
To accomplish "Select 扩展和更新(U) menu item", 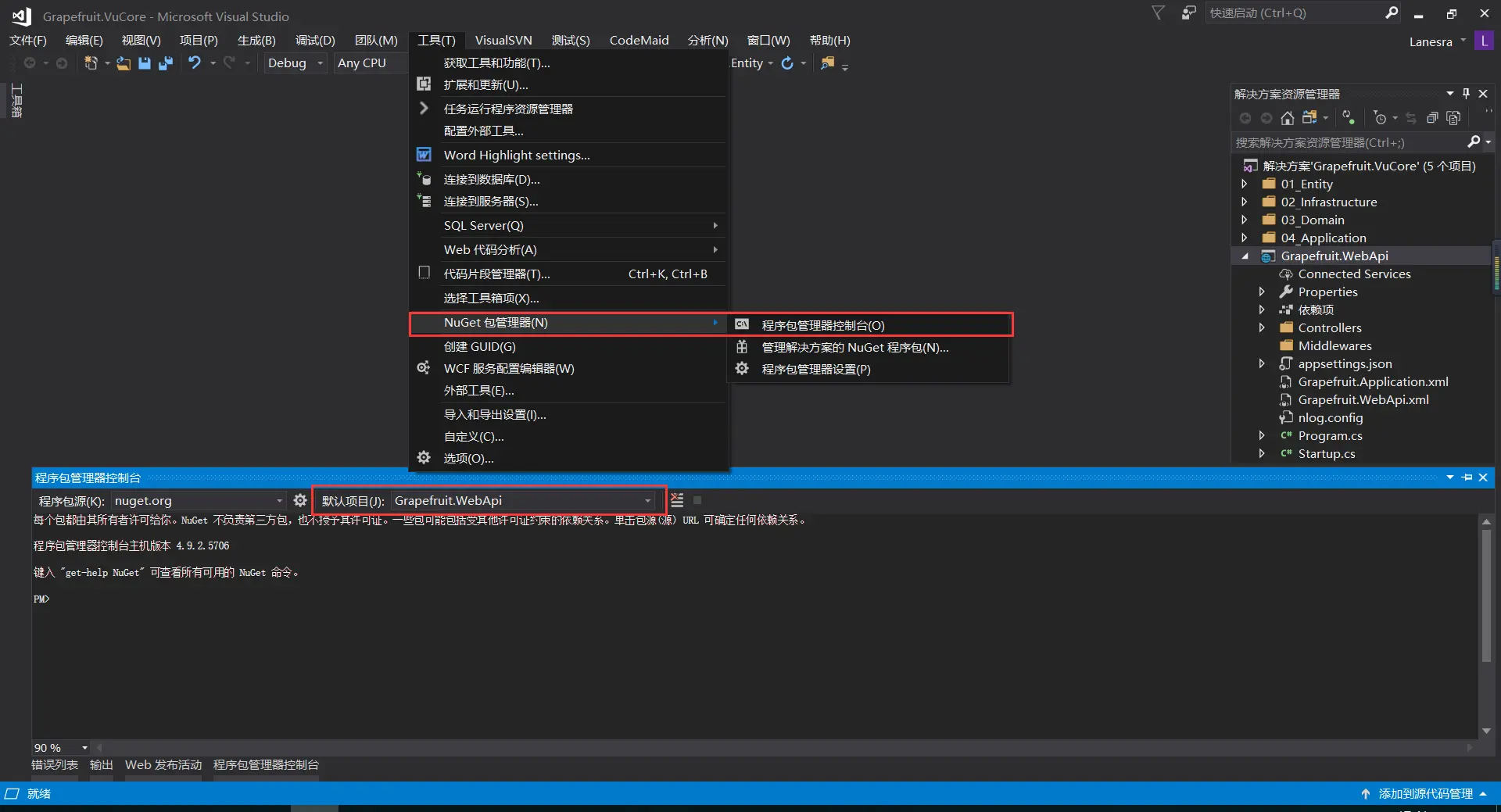I will 569,84.
